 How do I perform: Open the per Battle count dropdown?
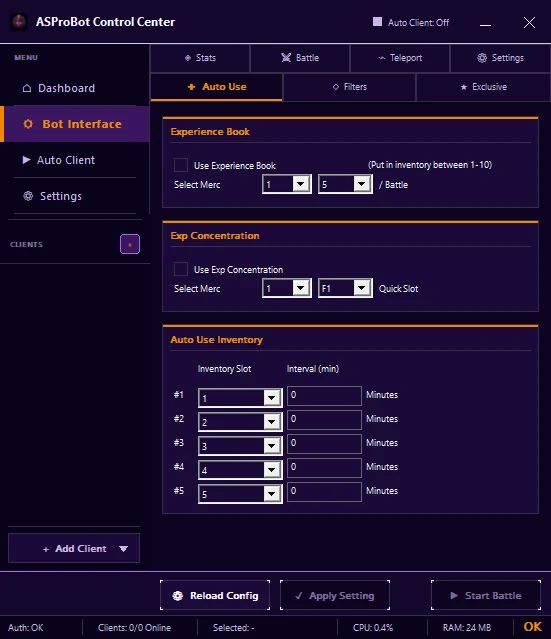point(345,184)
